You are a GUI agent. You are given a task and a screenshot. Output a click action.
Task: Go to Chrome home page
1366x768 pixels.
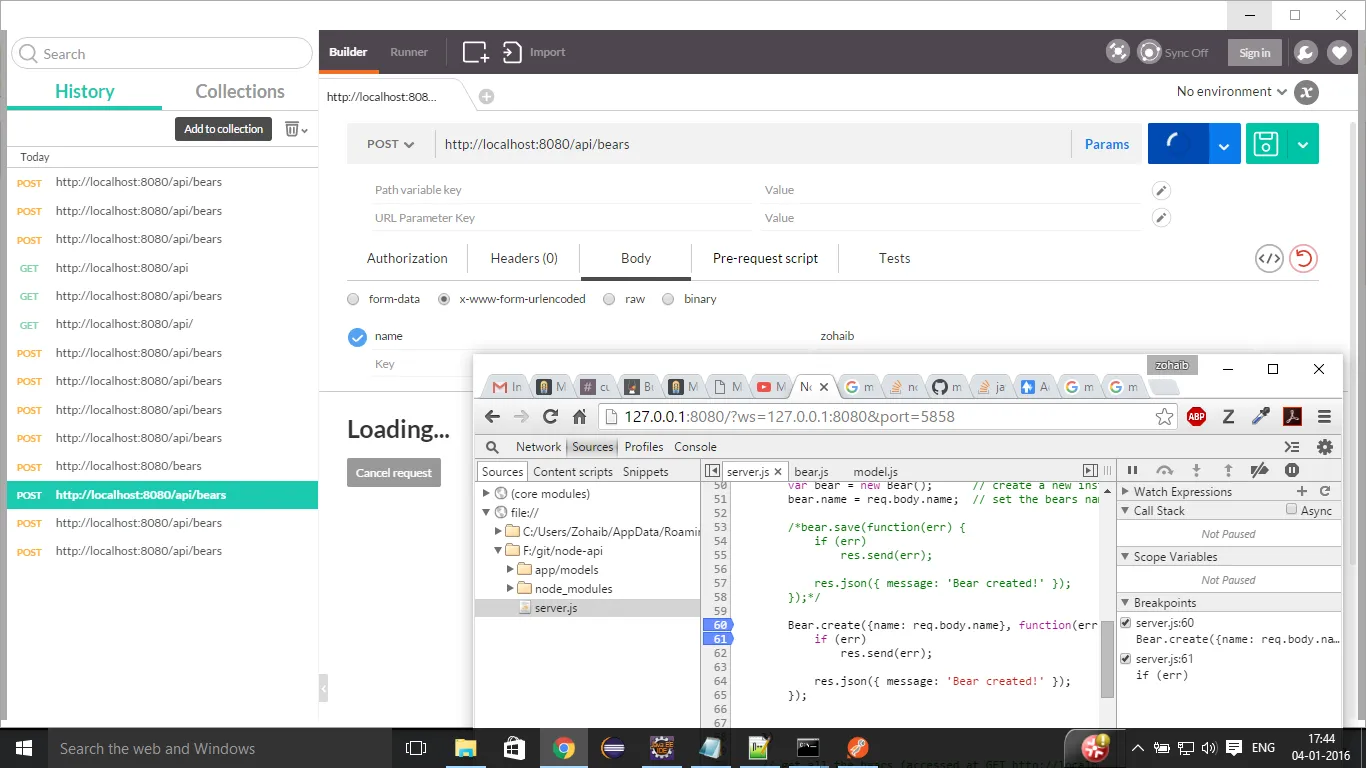(x=580, y=417)
